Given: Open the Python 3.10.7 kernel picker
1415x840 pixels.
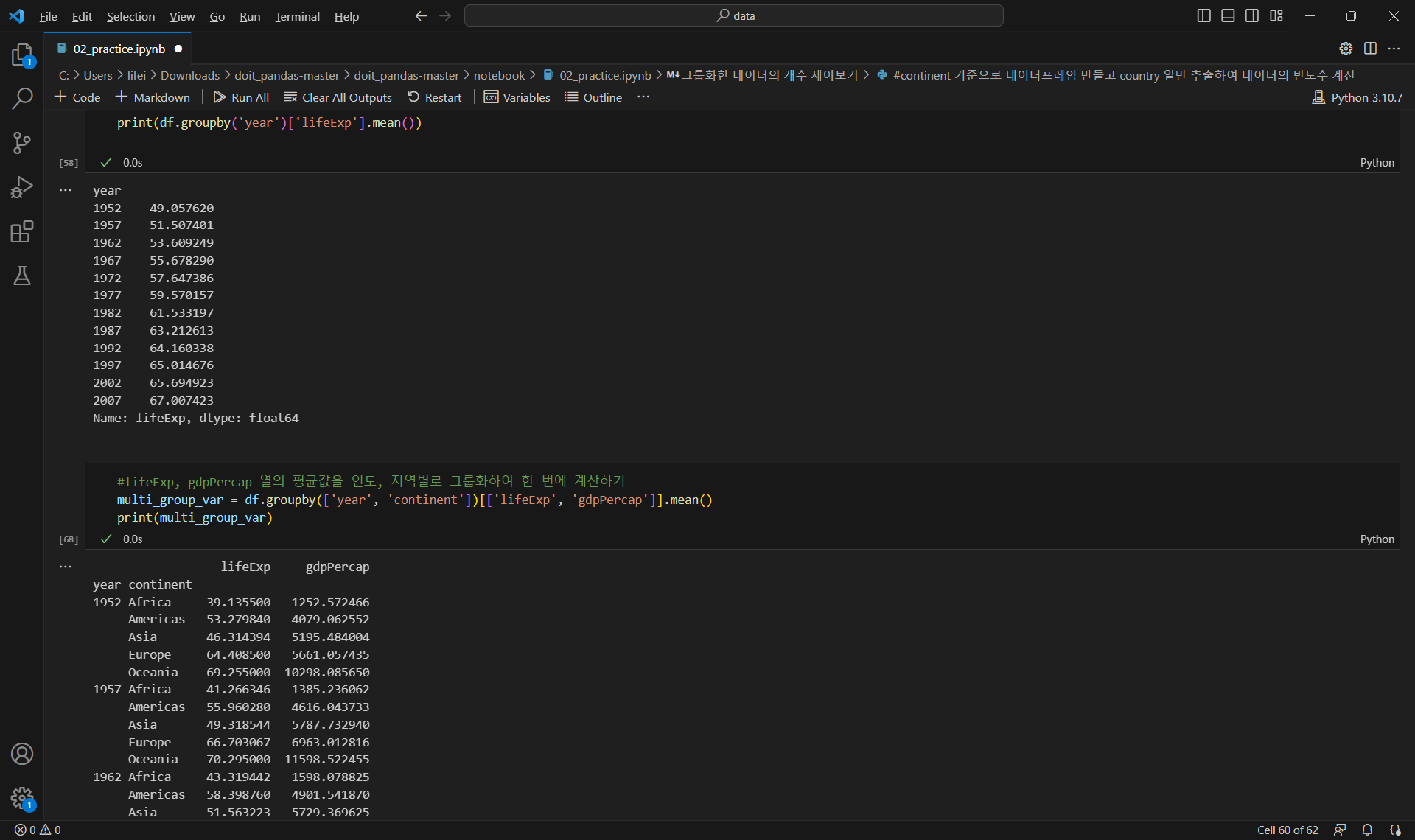Looking at the screenshot, I should coord(1358,97).
